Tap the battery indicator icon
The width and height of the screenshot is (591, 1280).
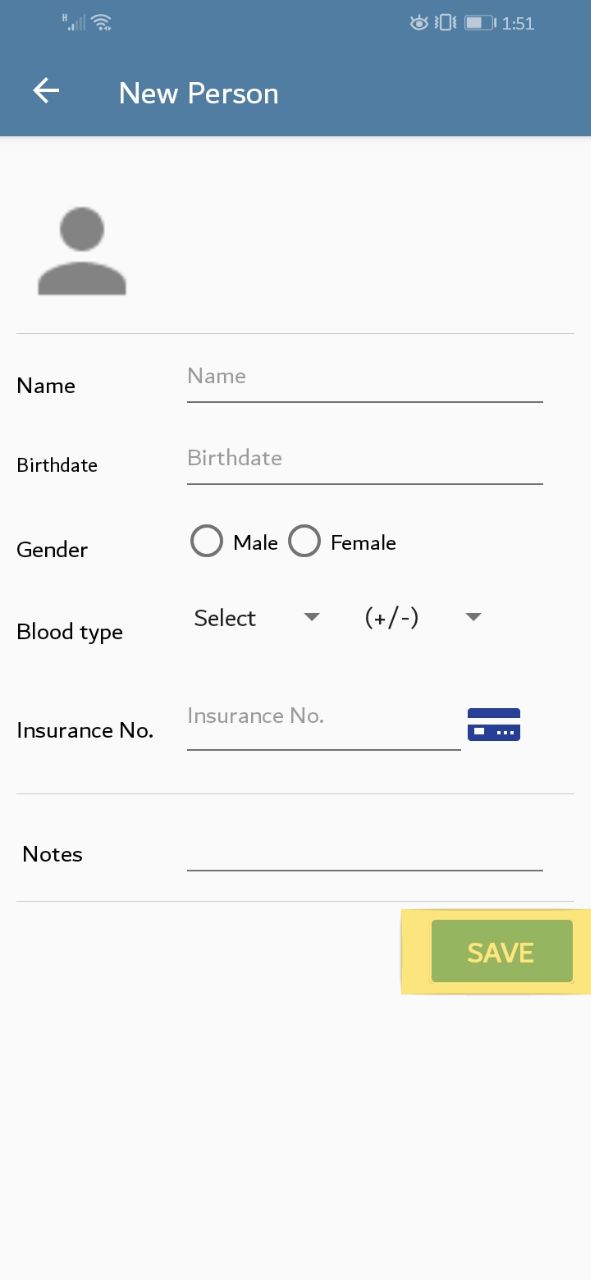click(x=480, y=22)
